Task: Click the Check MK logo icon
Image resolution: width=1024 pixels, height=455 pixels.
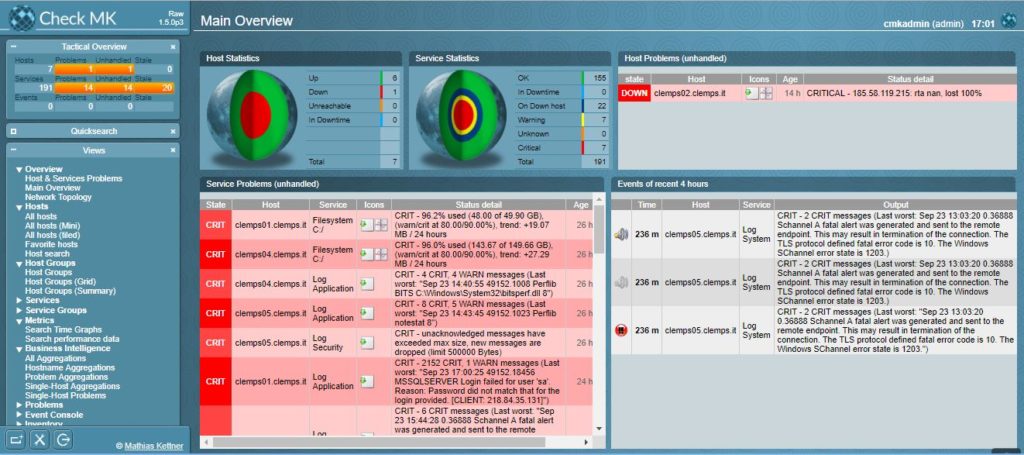Action: 22,18
